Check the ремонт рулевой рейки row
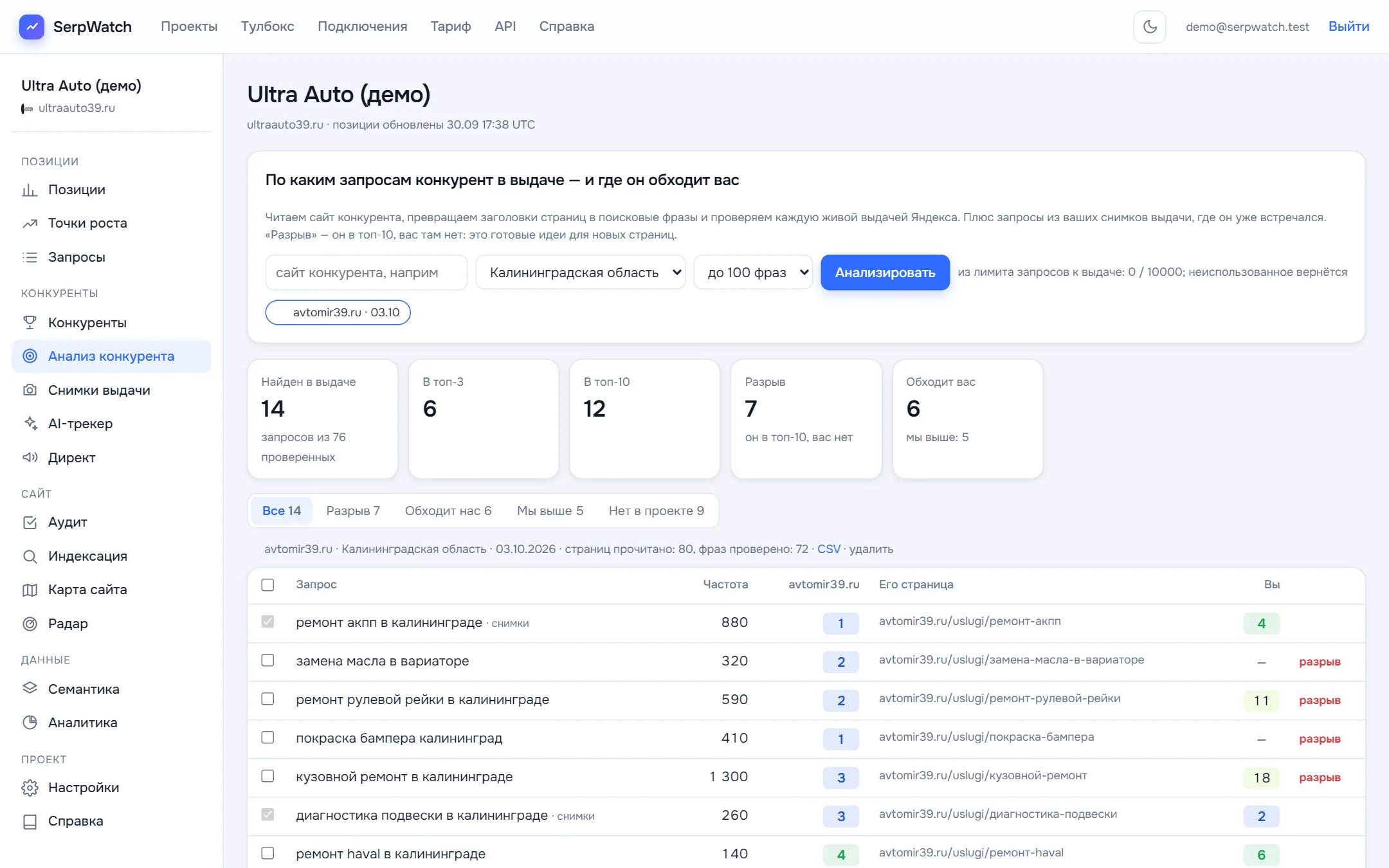The image size is (1389, 868). click(x=268, y=699)
